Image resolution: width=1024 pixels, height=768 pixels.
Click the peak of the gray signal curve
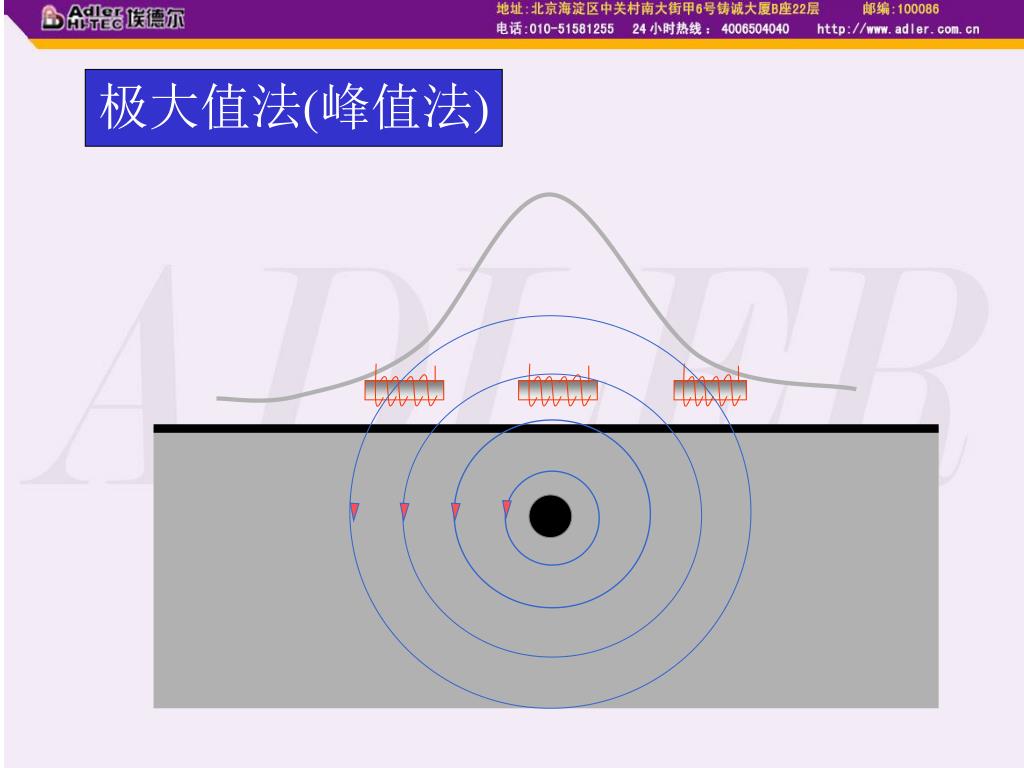click(549, 195)
